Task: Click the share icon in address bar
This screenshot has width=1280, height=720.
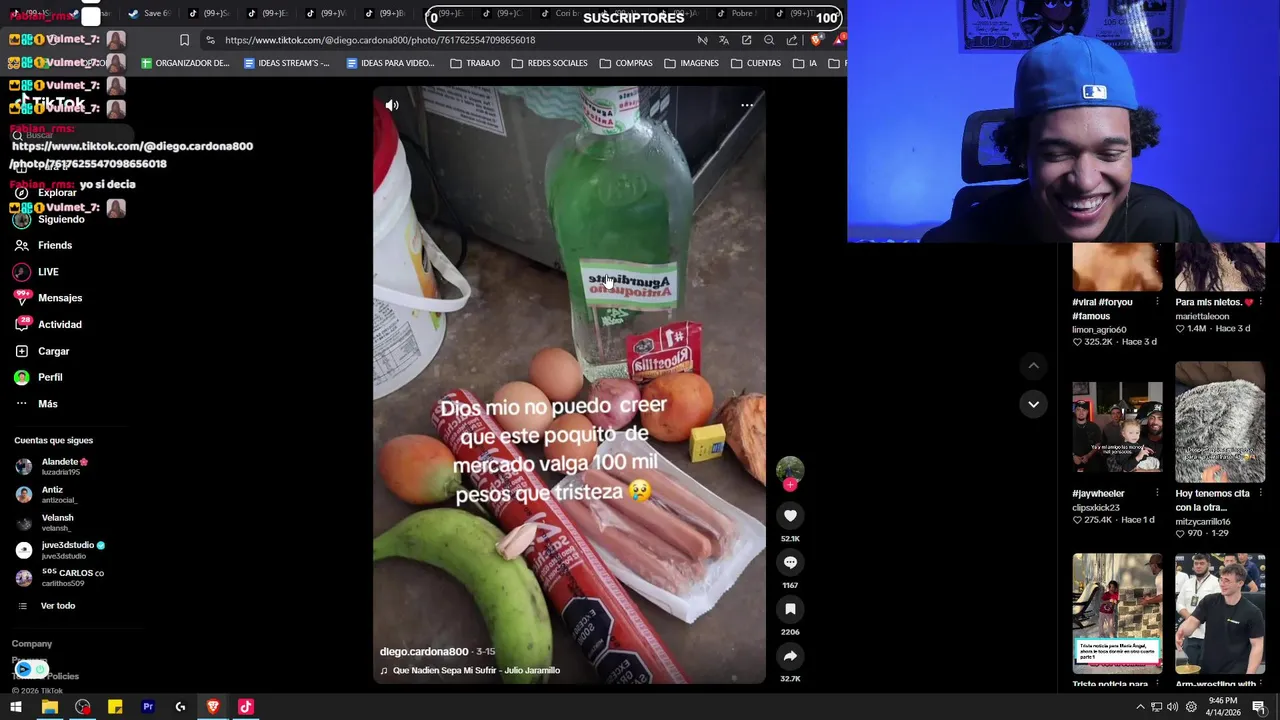Action: point(792,40)
